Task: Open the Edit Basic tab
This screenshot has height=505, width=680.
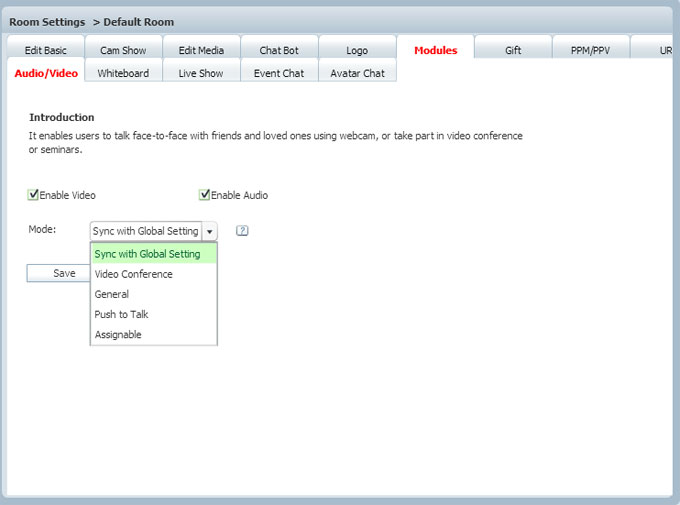Action: 45,50
